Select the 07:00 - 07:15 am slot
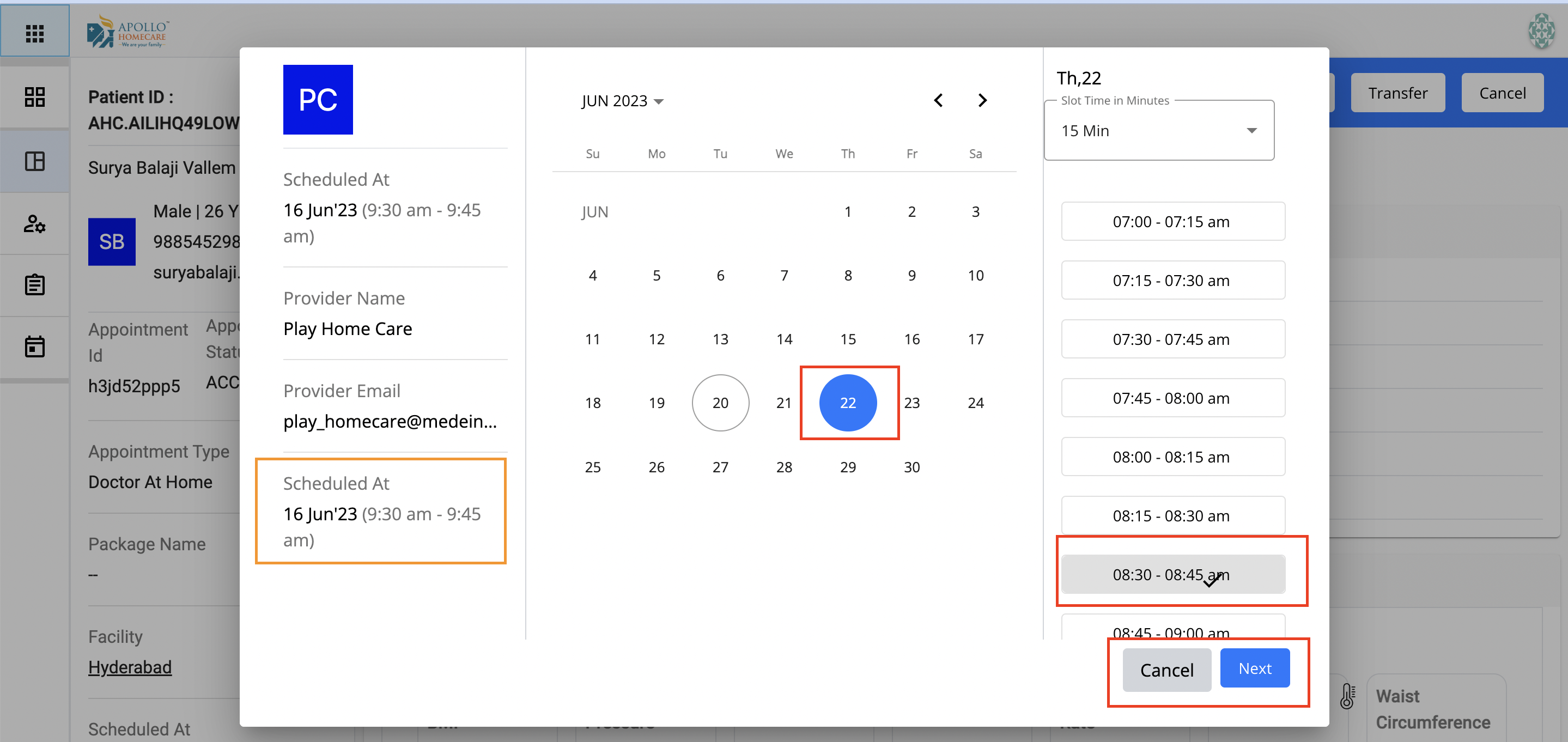 (1172, 222)
